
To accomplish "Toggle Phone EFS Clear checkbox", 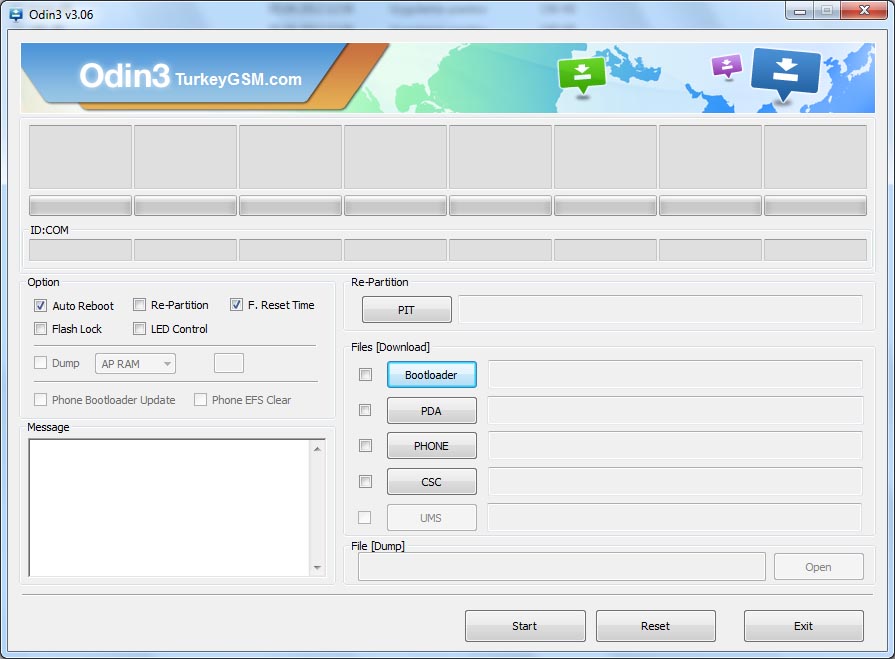I will [200, 399].
